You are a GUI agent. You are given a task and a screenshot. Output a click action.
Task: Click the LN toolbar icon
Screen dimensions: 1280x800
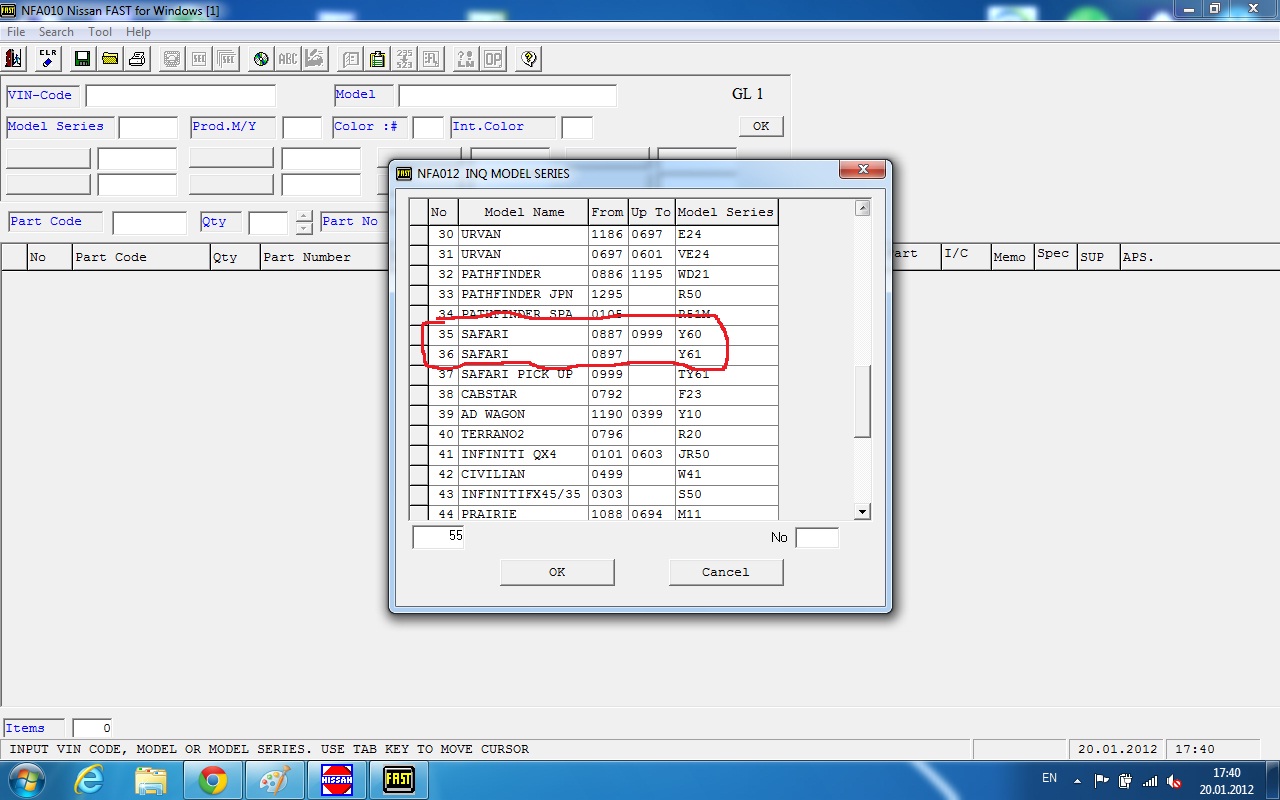tap(466, 59)
